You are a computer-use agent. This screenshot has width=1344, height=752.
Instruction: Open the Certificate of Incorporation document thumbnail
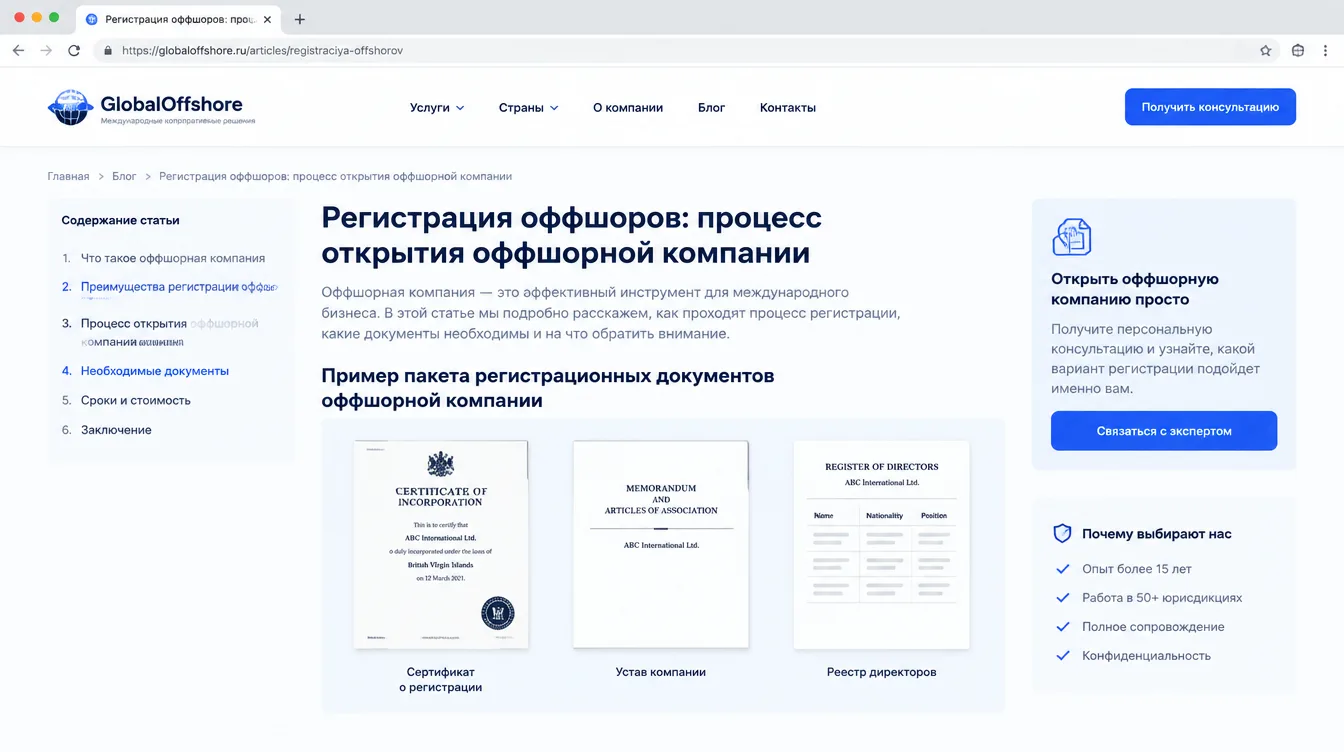(x=441, y=545)
